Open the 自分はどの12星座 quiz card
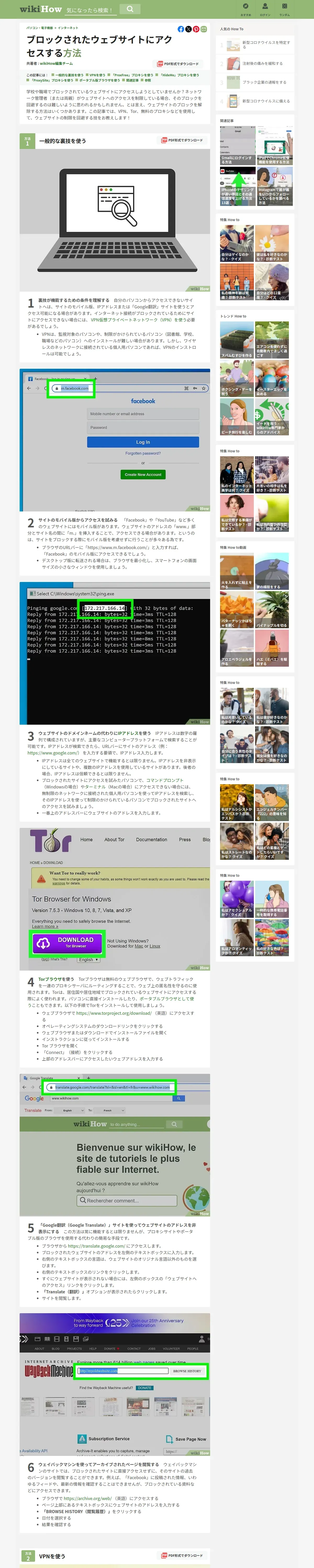 tap(272, 281)
